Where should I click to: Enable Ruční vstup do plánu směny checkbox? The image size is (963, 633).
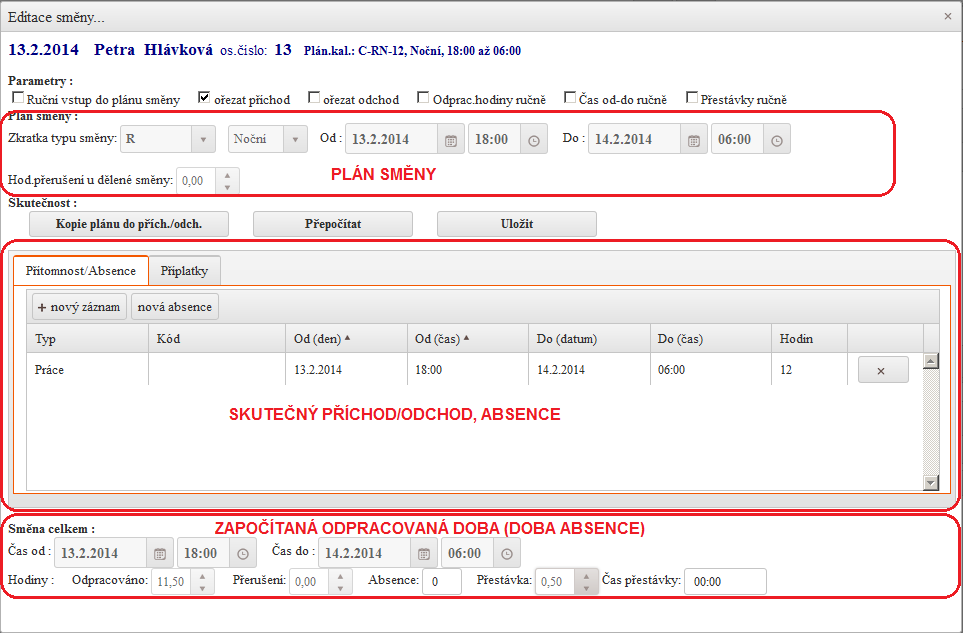(18, 98)
